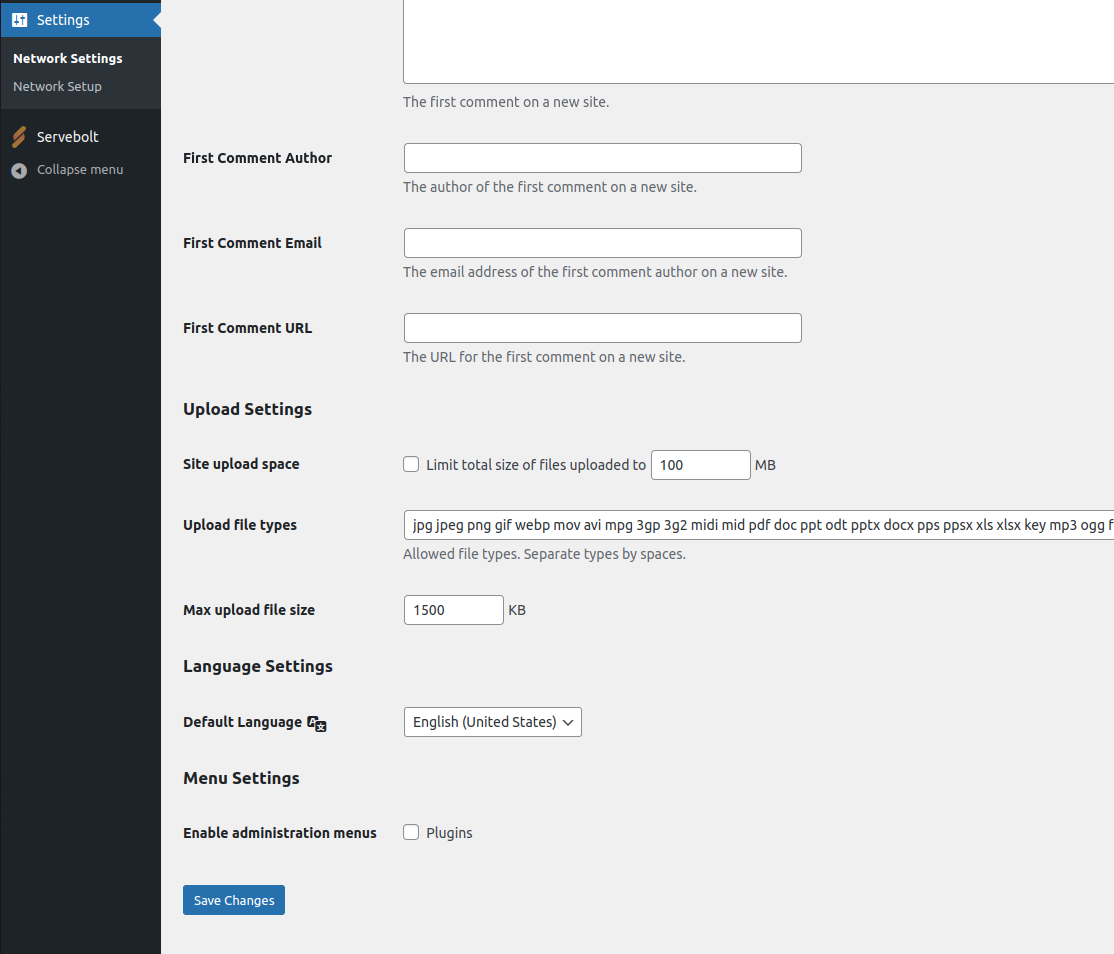Click the 'Plugins' checkbox label text

pyautogui.click(x=449, y=833)
